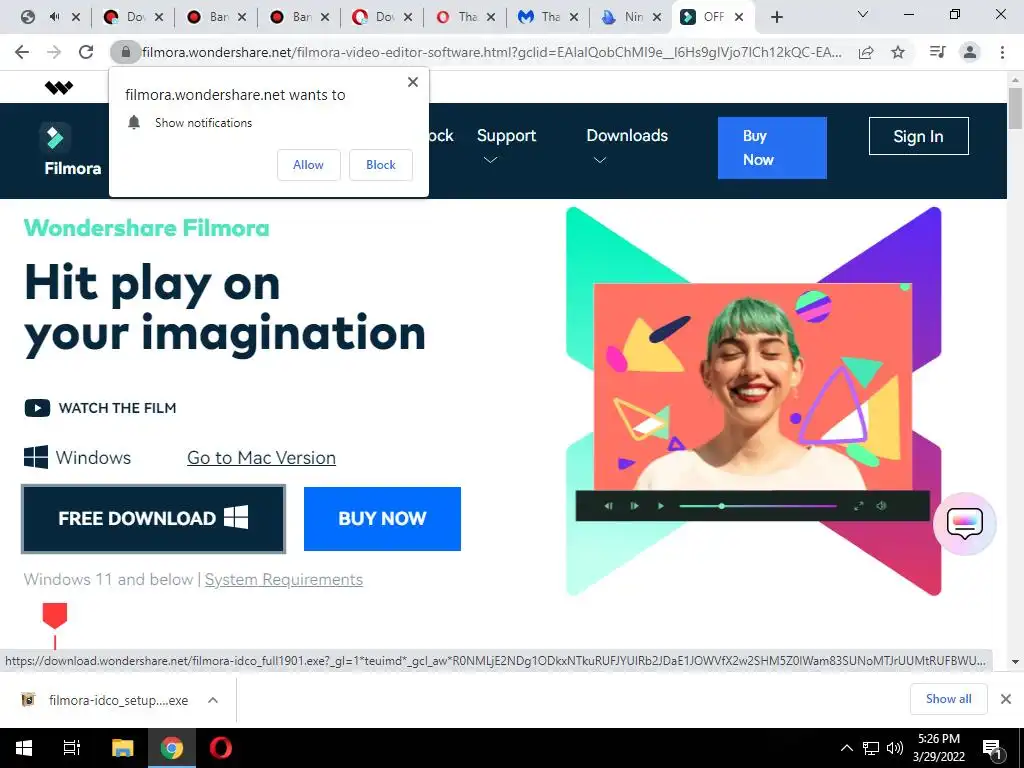Open a new tab with the plus icon
This screenshot has height=768, width=1024.
click(x=776, y=17)
